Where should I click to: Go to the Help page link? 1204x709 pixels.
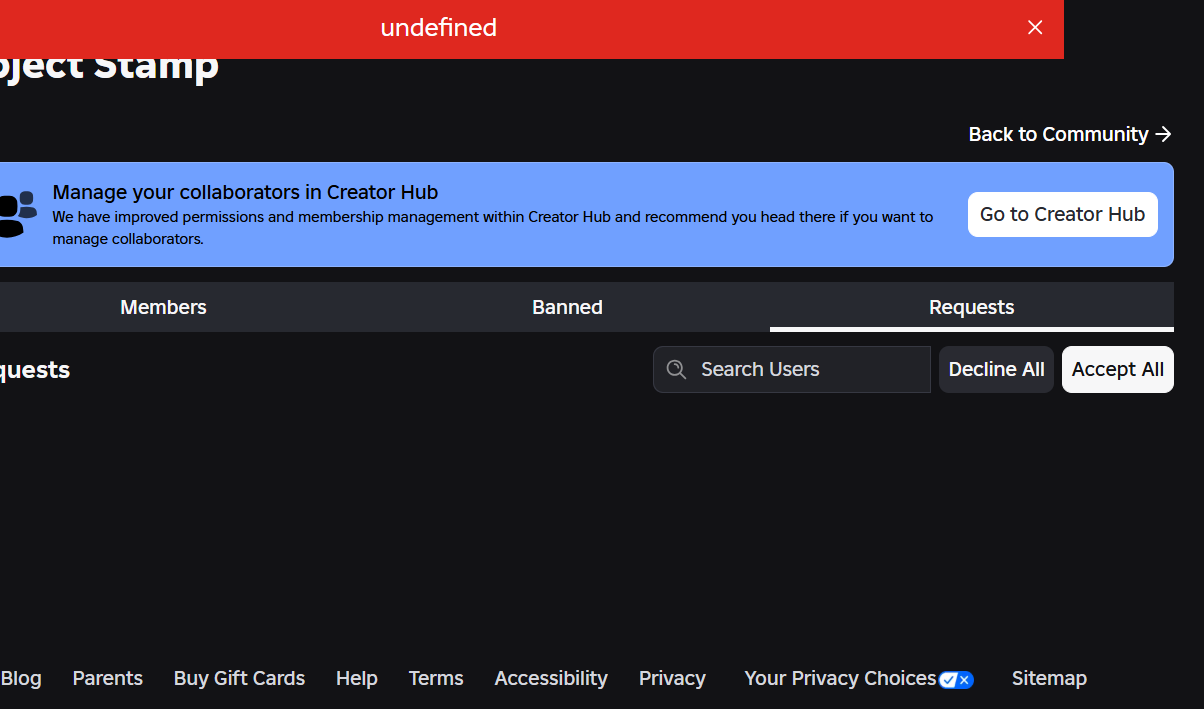pyautogui.click(x=357, y=678)
